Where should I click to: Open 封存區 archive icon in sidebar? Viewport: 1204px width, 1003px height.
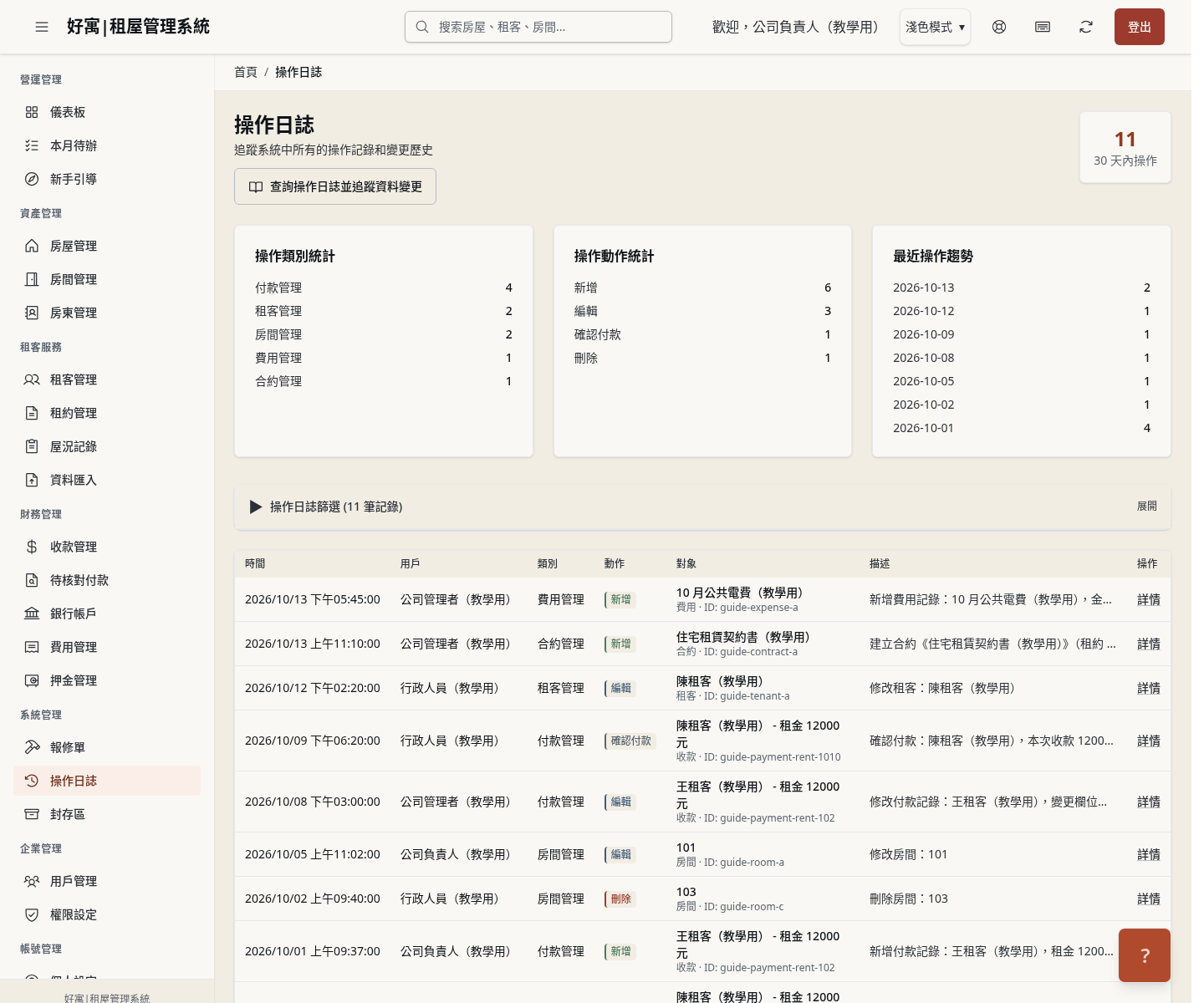click(32, 814)
